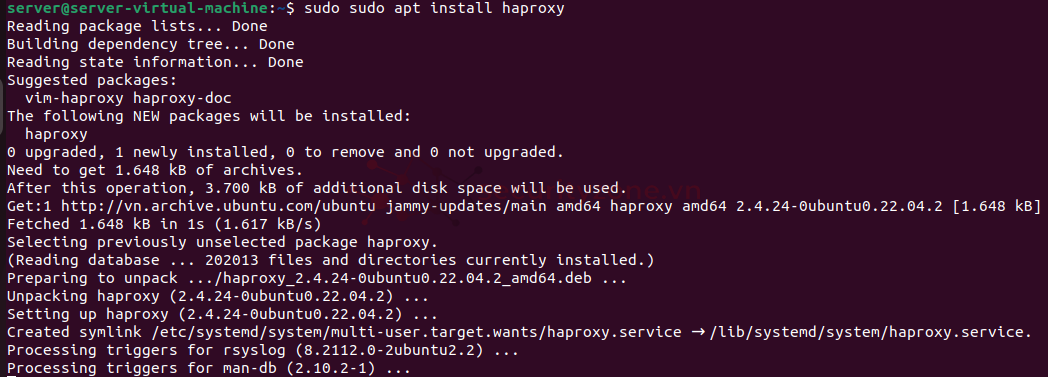Screen dimensions: 1048x377
Task: Click the 'jammy-updates/main' repository text
Action: tap(468, 207)
